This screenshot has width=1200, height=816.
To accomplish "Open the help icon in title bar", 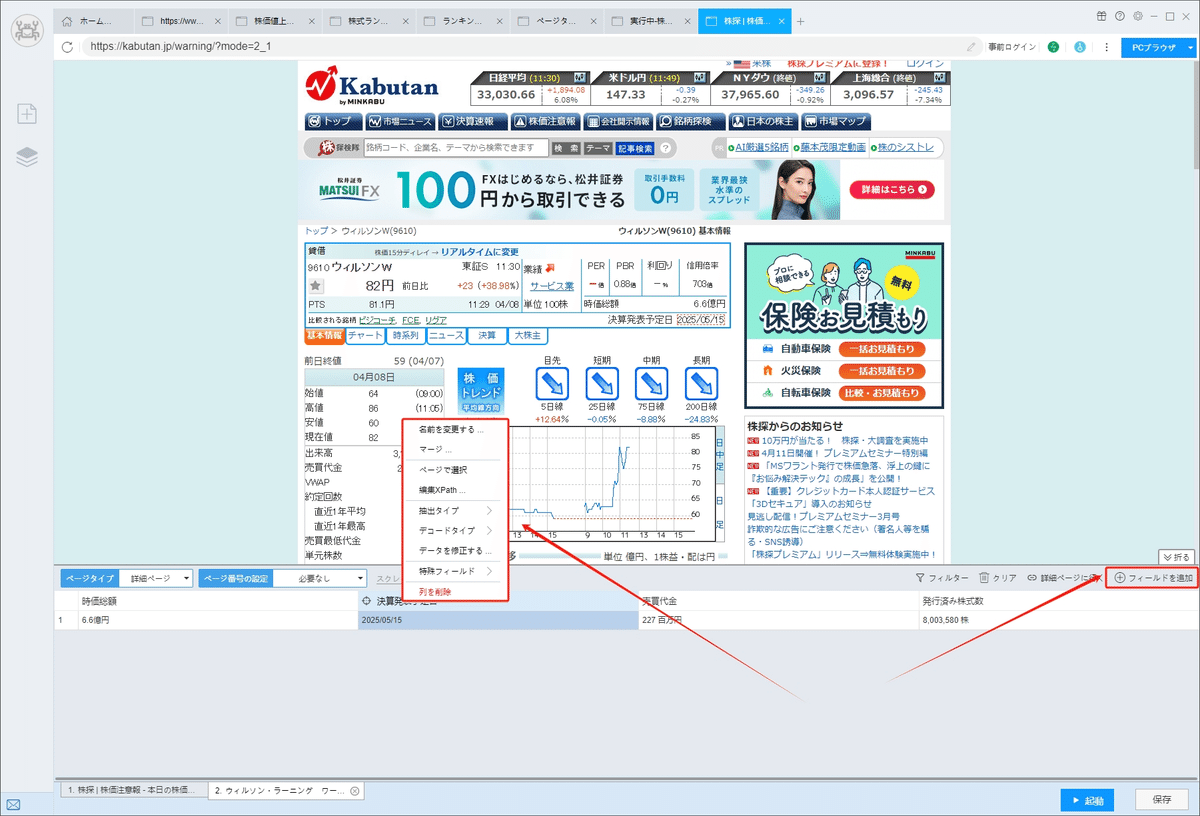I will tap(1120, 16).
